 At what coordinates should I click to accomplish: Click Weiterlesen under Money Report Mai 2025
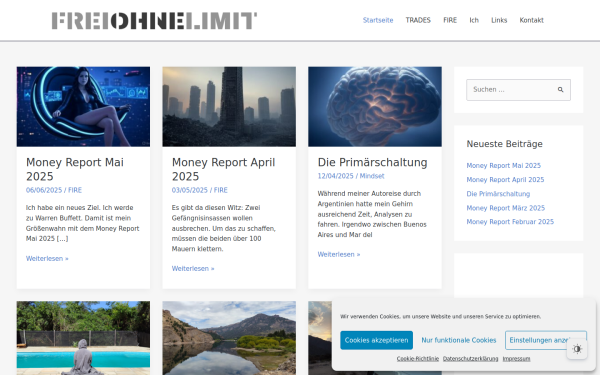coord(47,259)
